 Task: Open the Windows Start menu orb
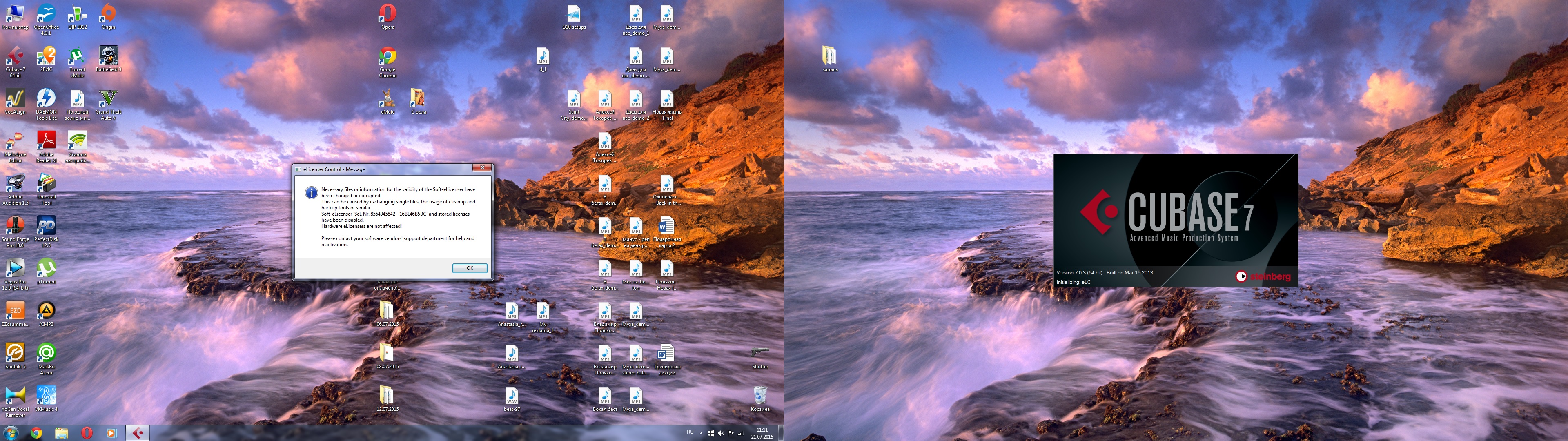click(11, 433)
